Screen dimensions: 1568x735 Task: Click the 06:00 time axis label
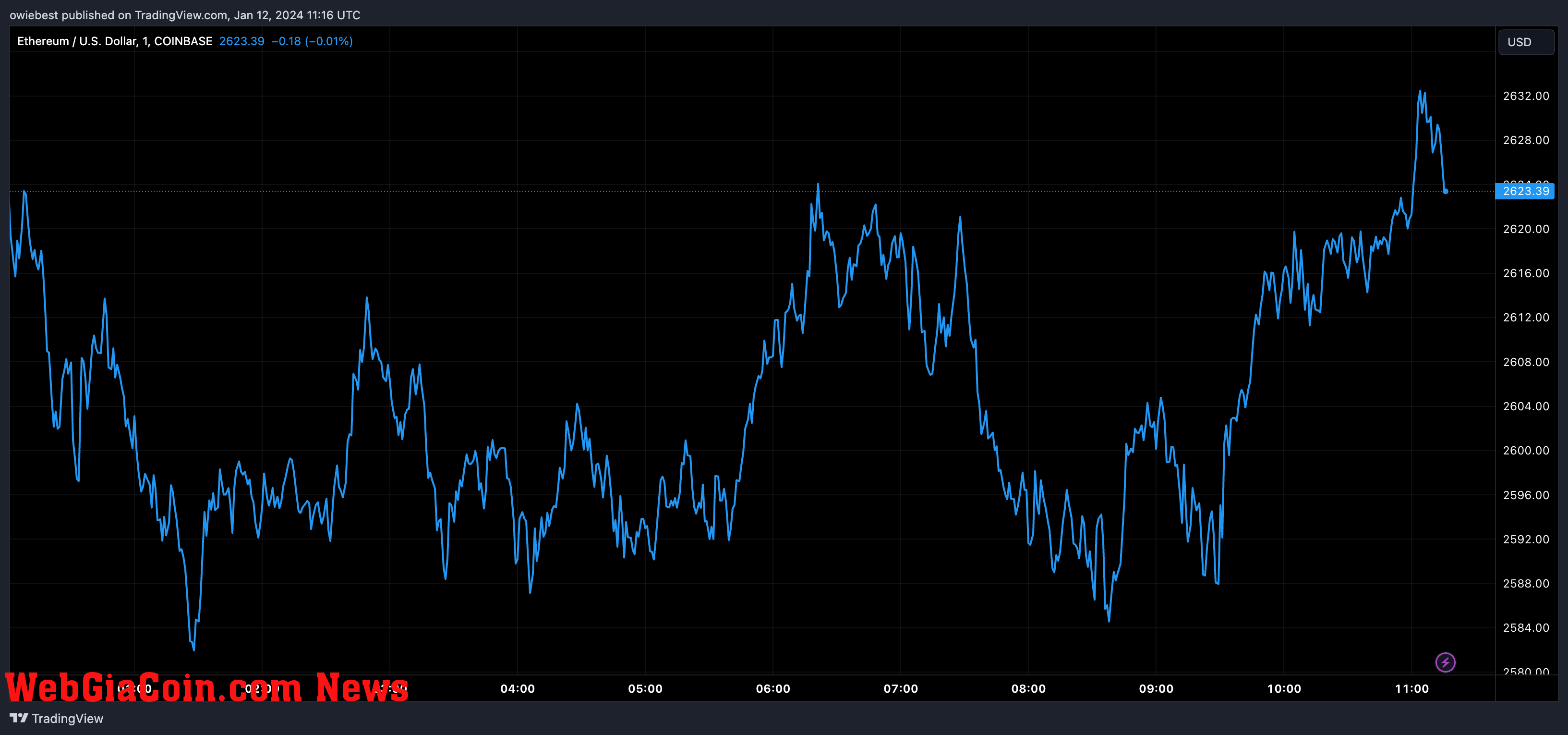tap(773, 689)
